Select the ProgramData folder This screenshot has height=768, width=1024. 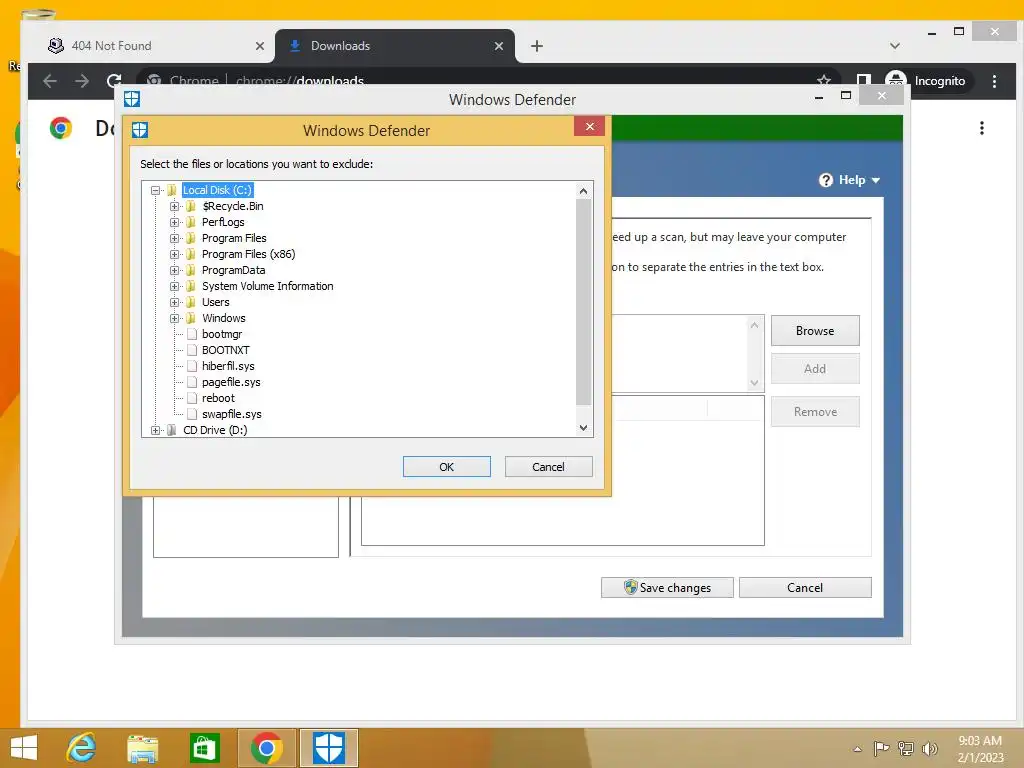233,270
